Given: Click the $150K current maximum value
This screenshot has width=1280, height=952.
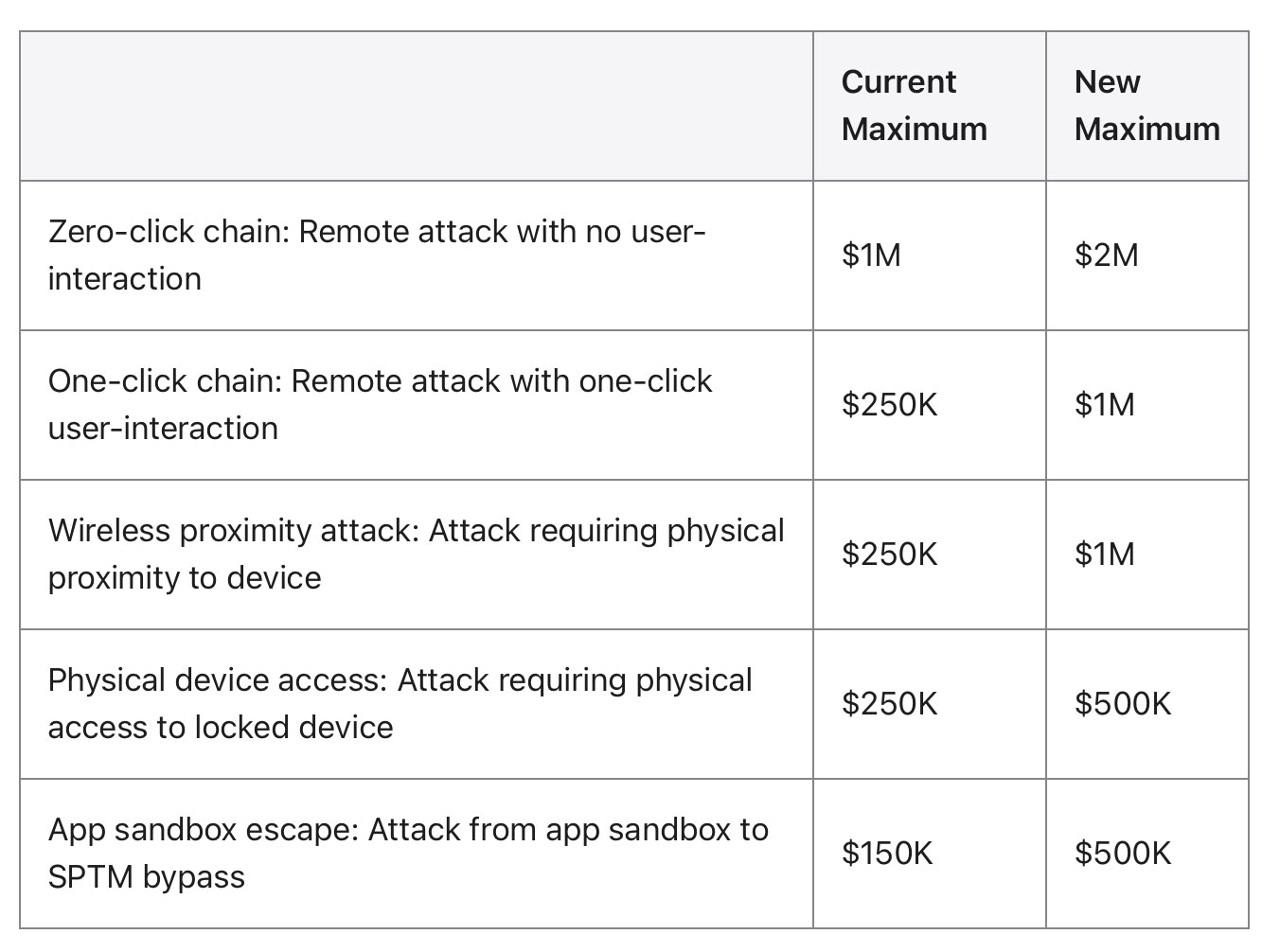Looking at the screenshot, I should click(x=887, y=853).
